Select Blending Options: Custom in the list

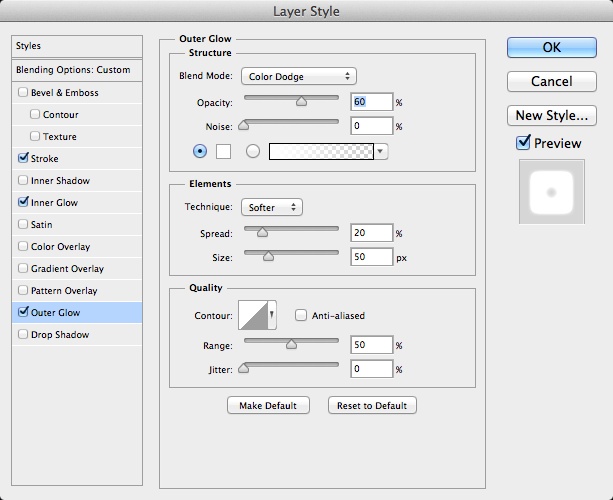click(x=74, y=70)
